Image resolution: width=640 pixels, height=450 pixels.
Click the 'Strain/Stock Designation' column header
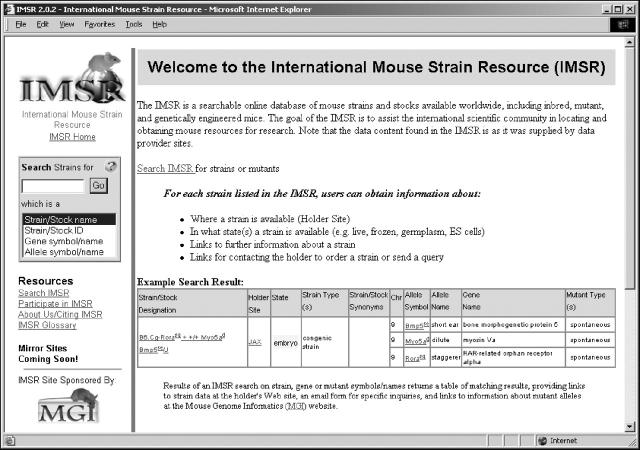point(192,303)
